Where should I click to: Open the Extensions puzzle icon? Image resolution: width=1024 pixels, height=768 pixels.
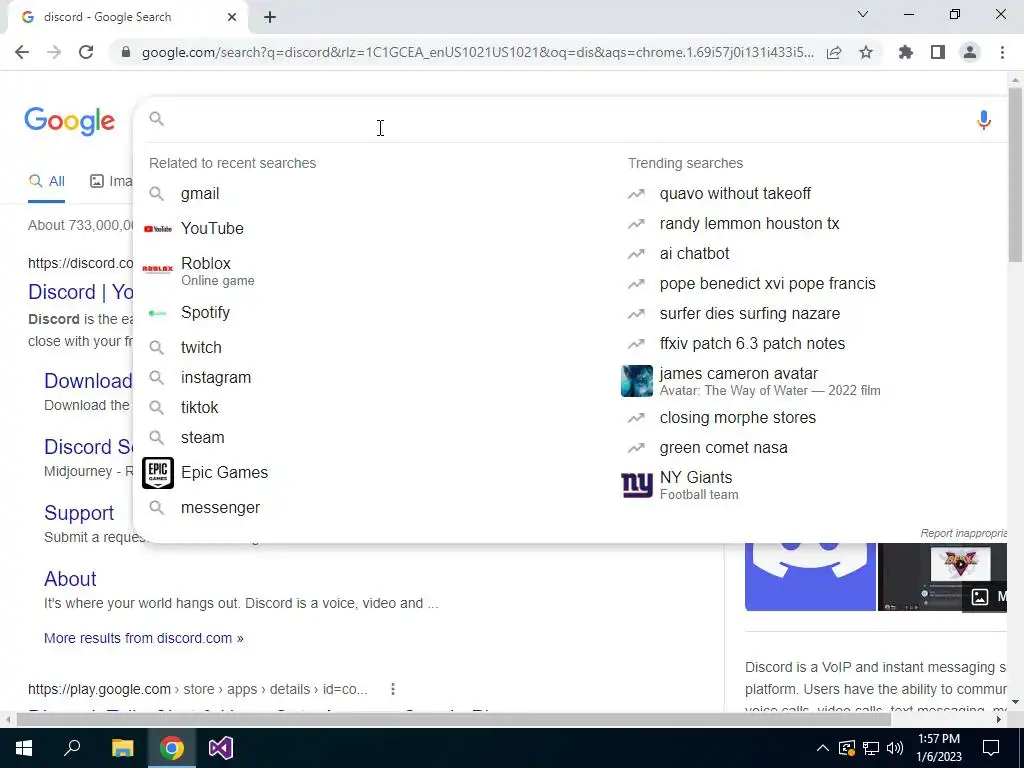[906, 52]
